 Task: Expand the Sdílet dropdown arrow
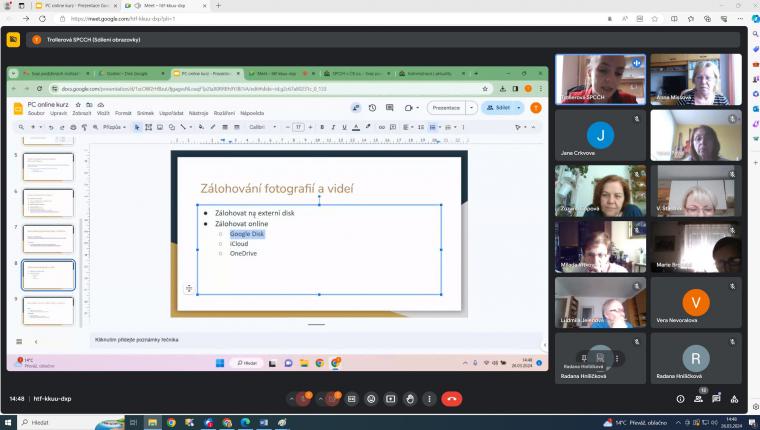click(x=519, y=108)
